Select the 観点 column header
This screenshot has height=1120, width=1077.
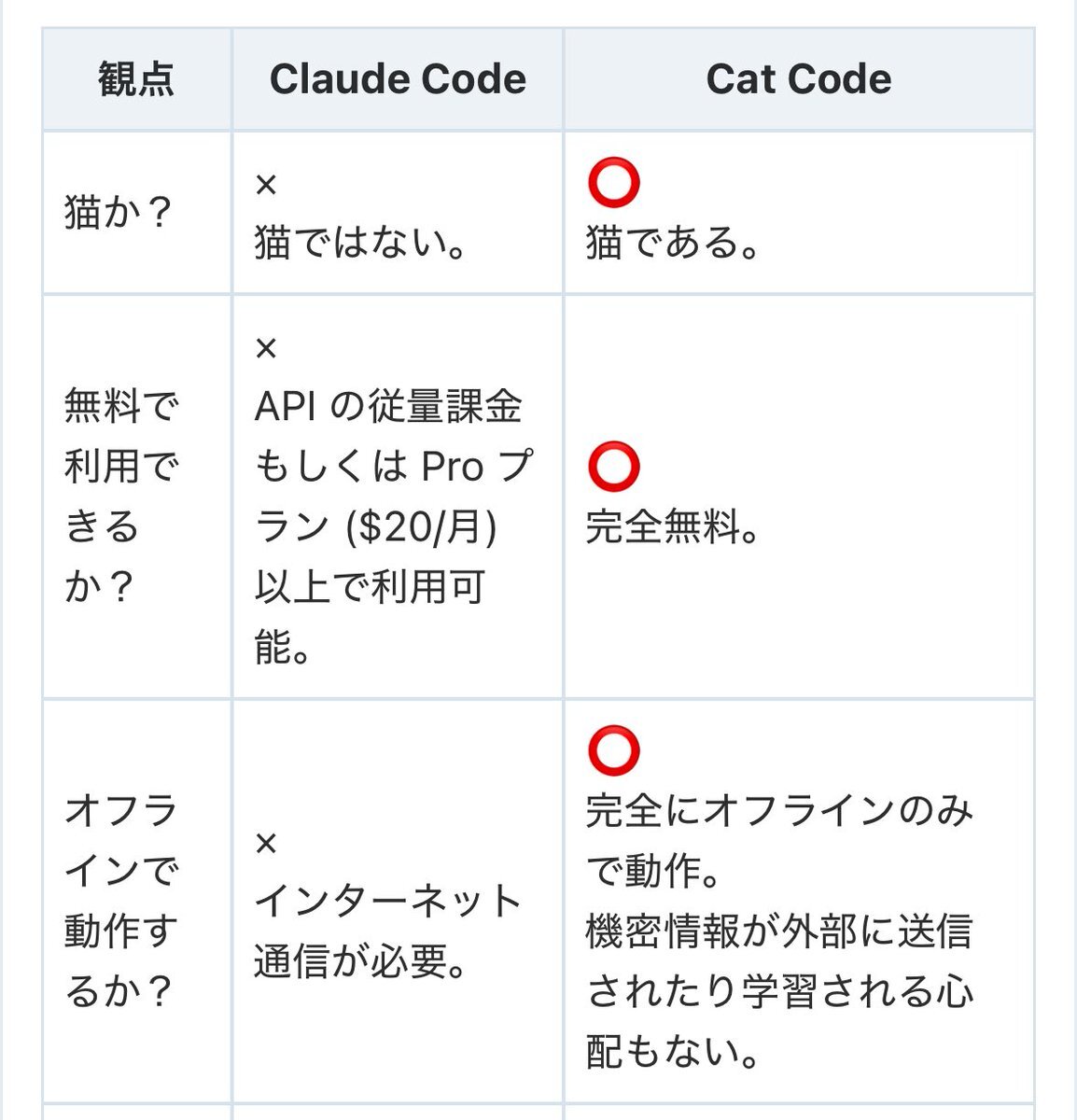click(136, 79)
